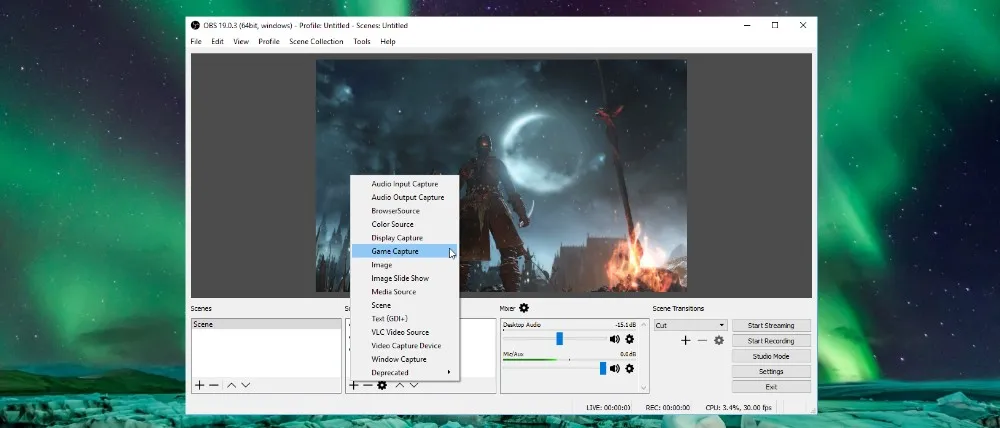Screen dimensions: 1000x428
Task: Open the Scene Collection menu
Action: click(315, 42)
